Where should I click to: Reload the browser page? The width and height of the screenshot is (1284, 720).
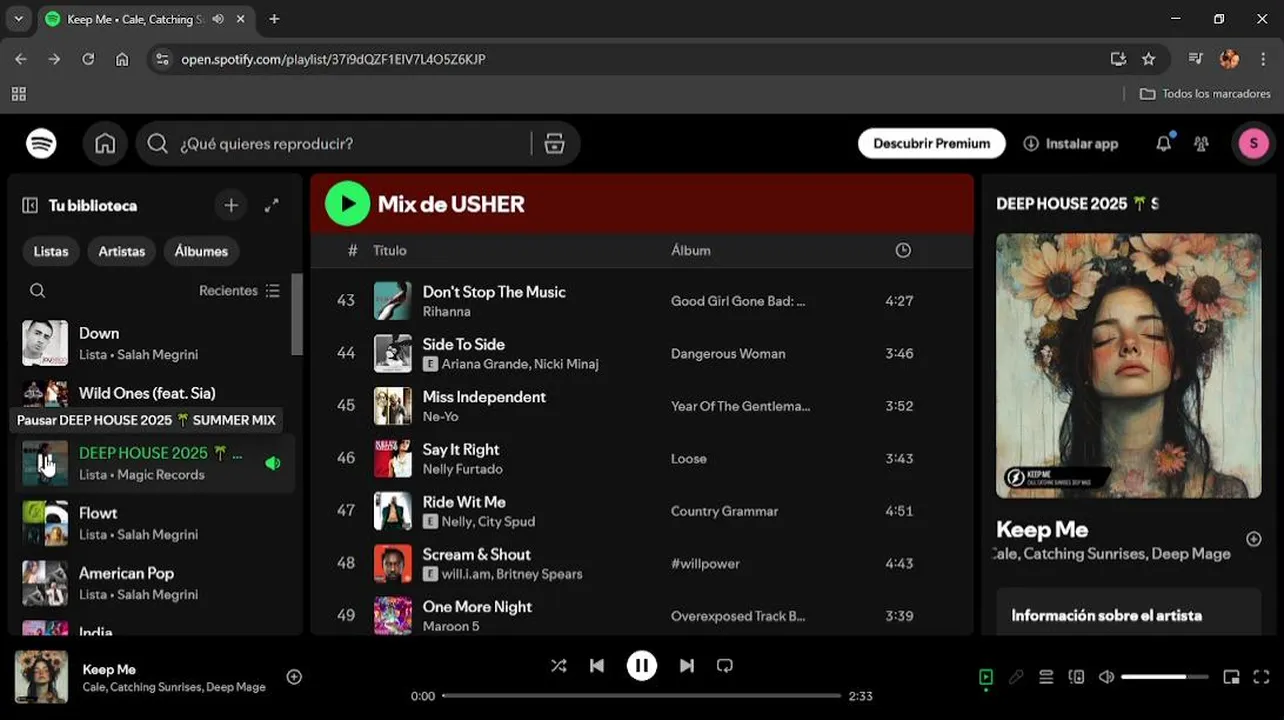coord(88,59)
